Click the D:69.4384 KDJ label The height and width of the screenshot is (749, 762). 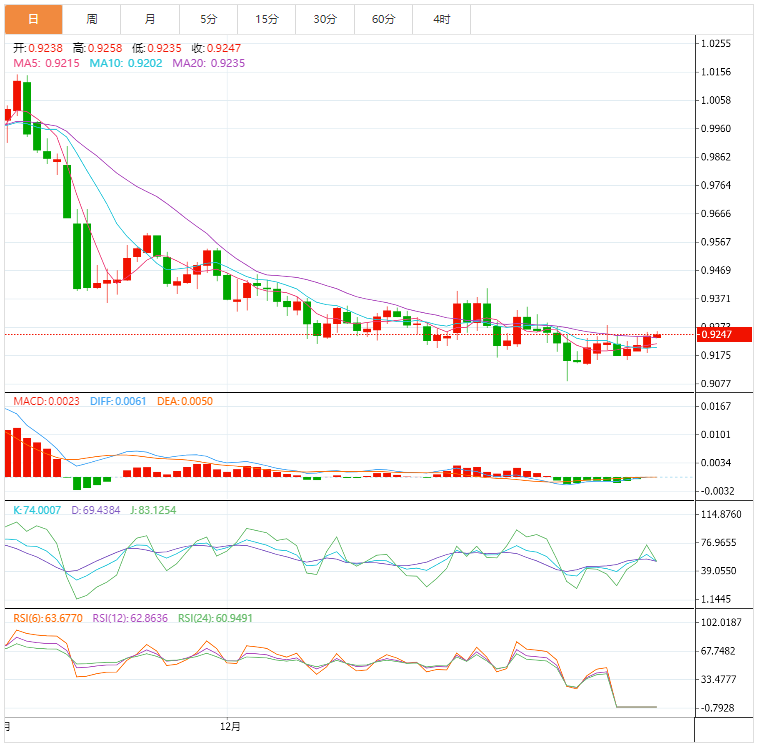click(96, 510)
